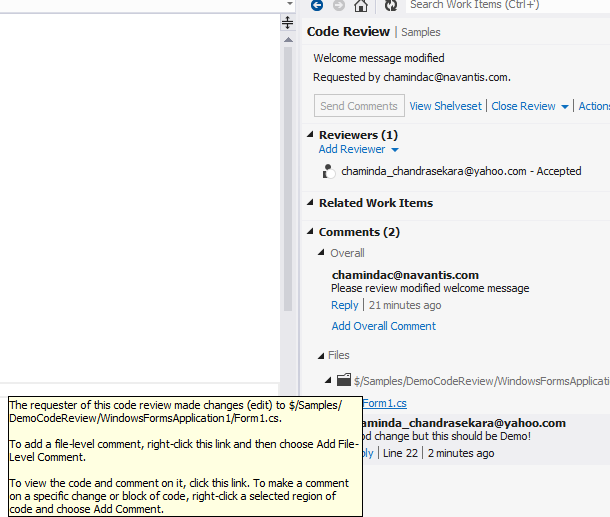
Task: Open the Add Reviewer dropdown arrow
Action: tap(394, 150)
